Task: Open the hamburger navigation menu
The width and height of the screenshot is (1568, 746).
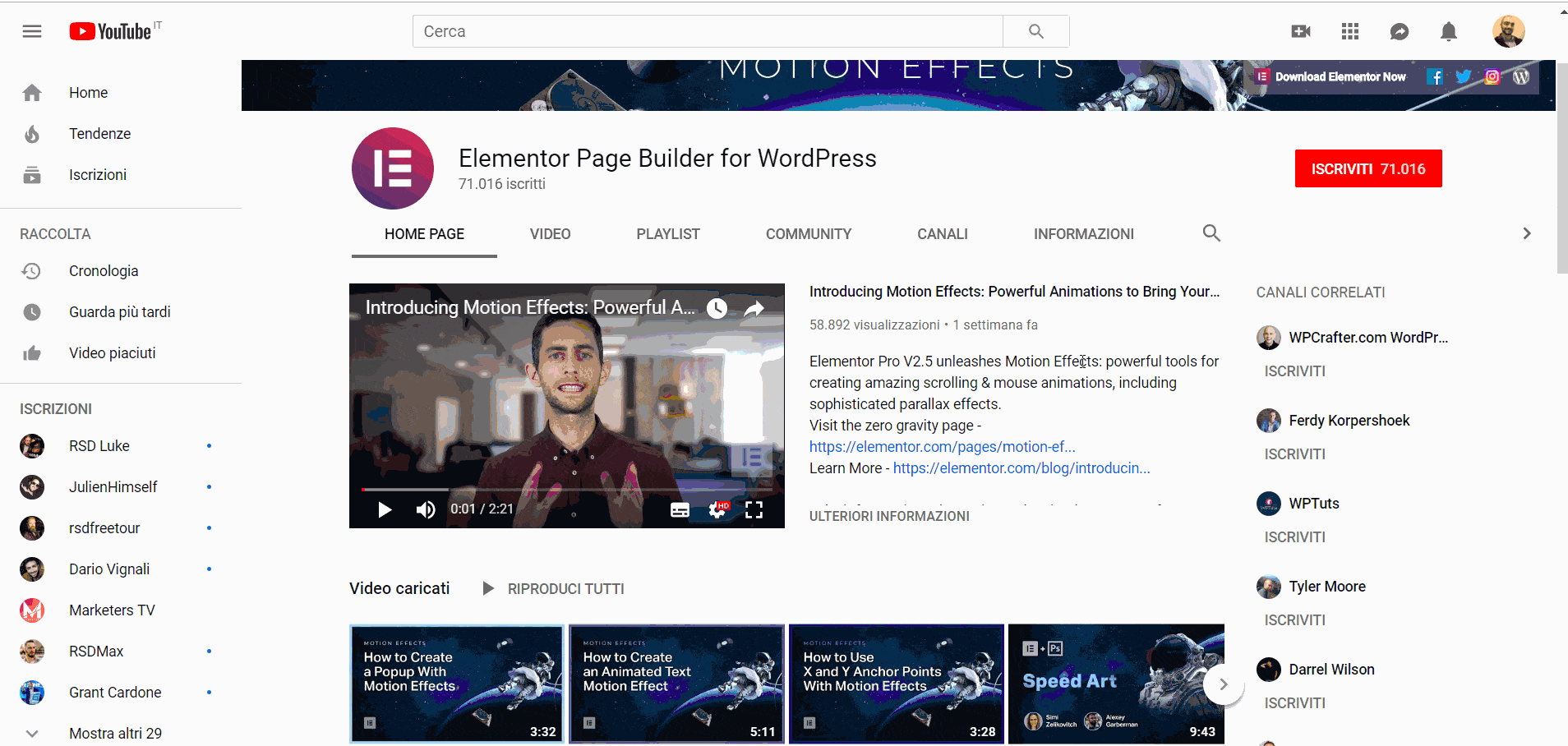Action: coord(32,31)
